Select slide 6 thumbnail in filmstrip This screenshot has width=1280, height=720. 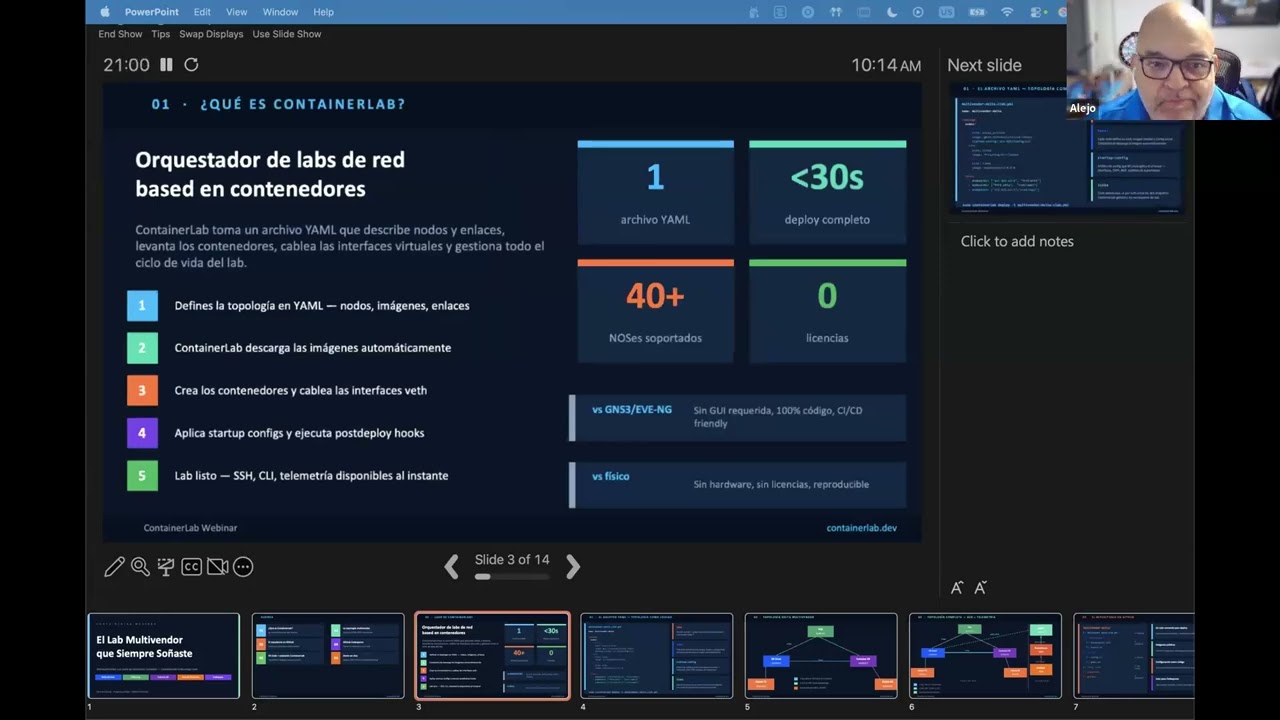click(x=985, y=656)
